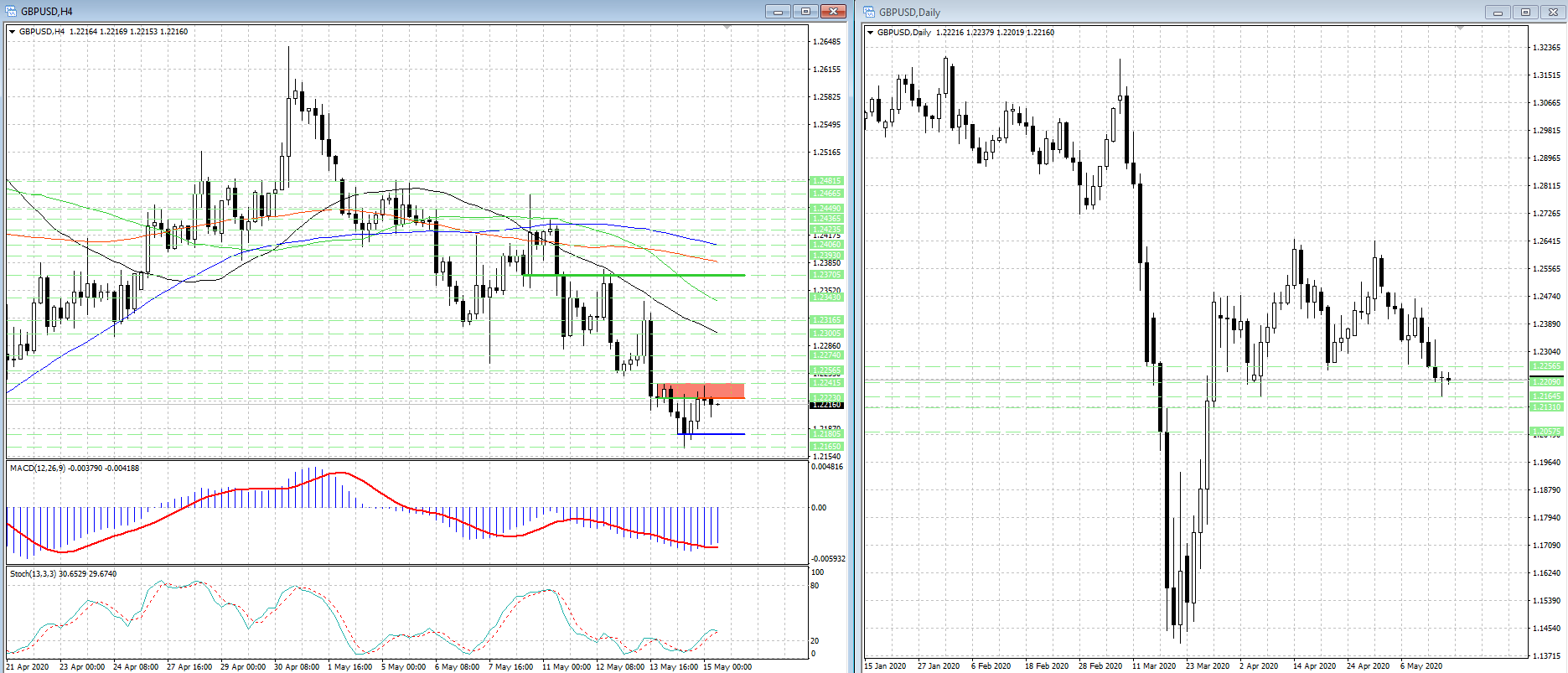Click the Daily chart shift triangle marker
1568x673 pixels.
pos(1461,29)
